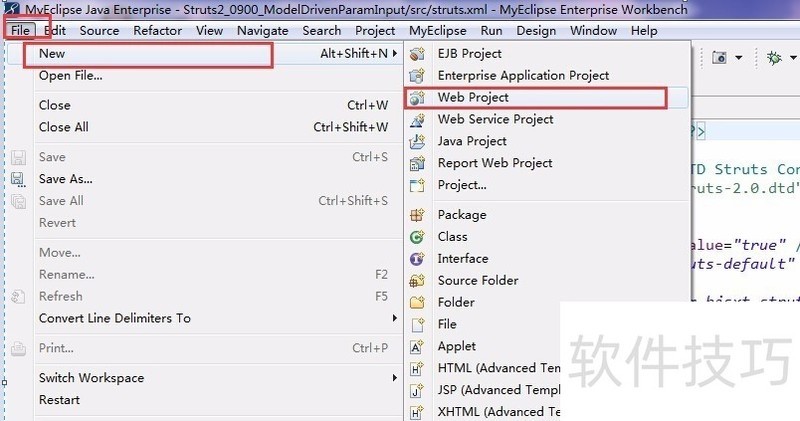The image size is (800, 421).
Task: Choose Switch Workspace menu entry
Action: pos(91,378)
